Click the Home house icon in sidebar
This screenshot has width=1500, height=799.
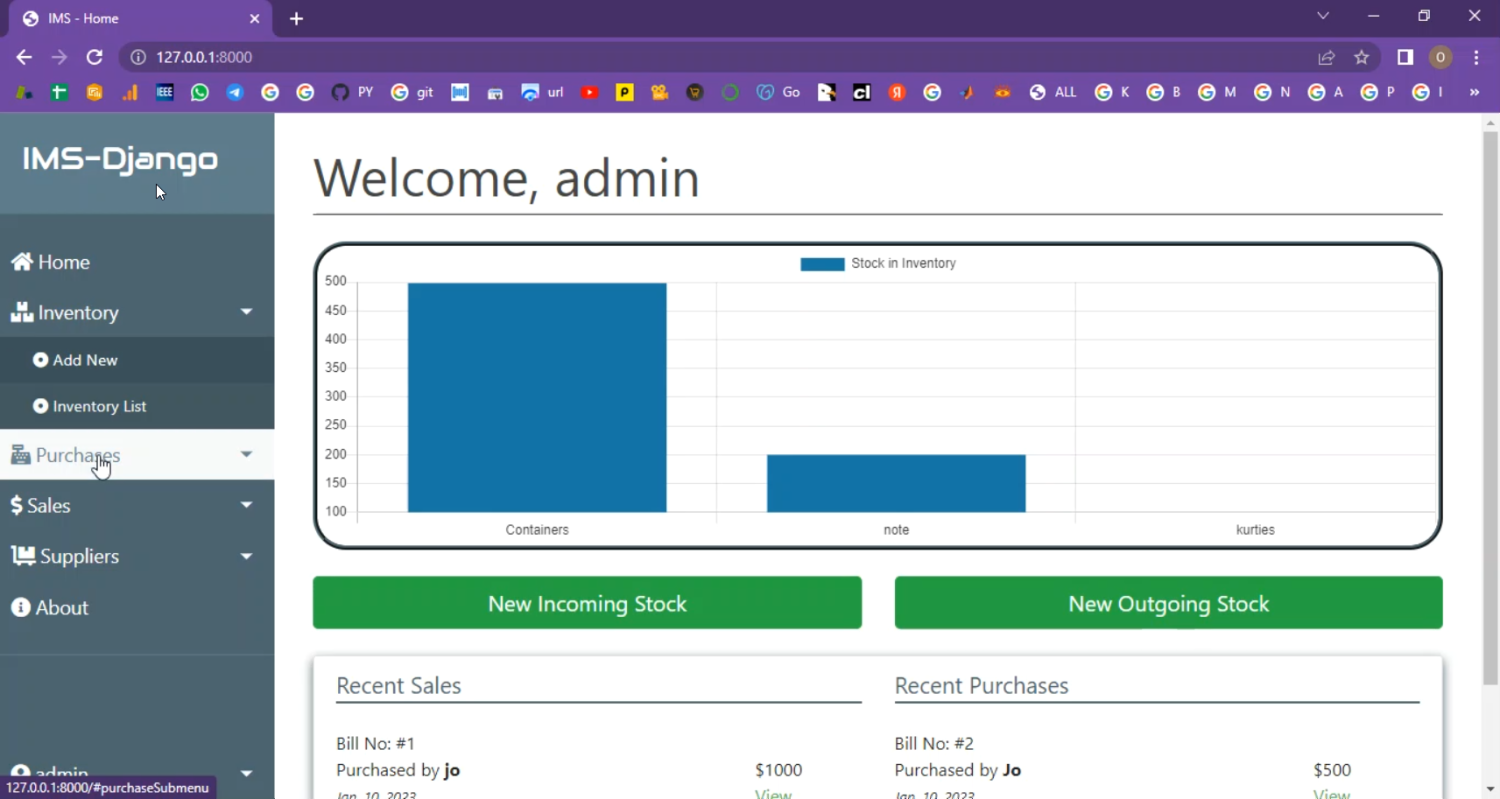point(22,262)
